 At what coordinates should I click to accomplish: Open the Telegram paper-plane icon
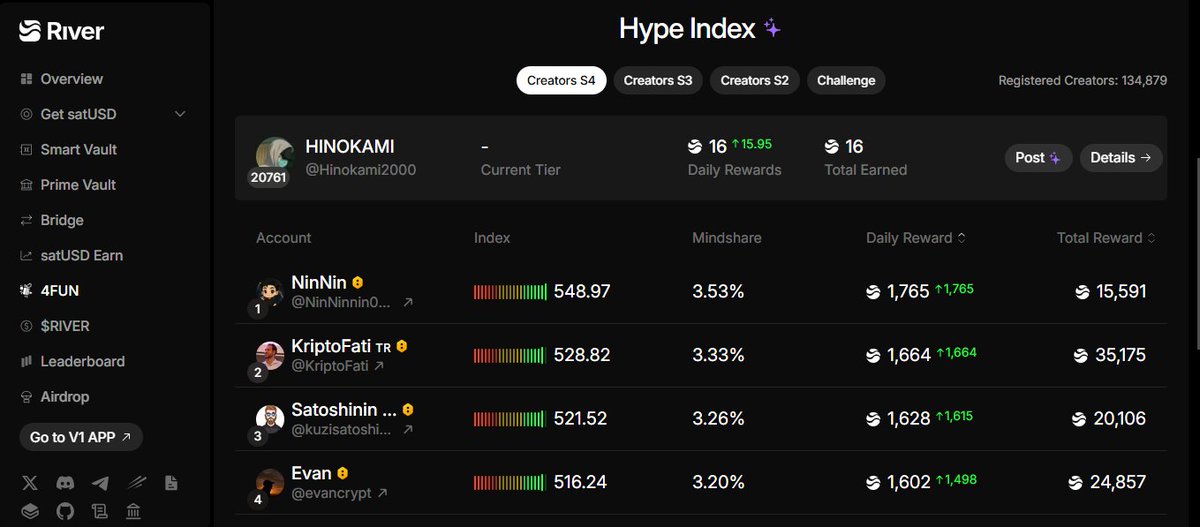[100, 483]
